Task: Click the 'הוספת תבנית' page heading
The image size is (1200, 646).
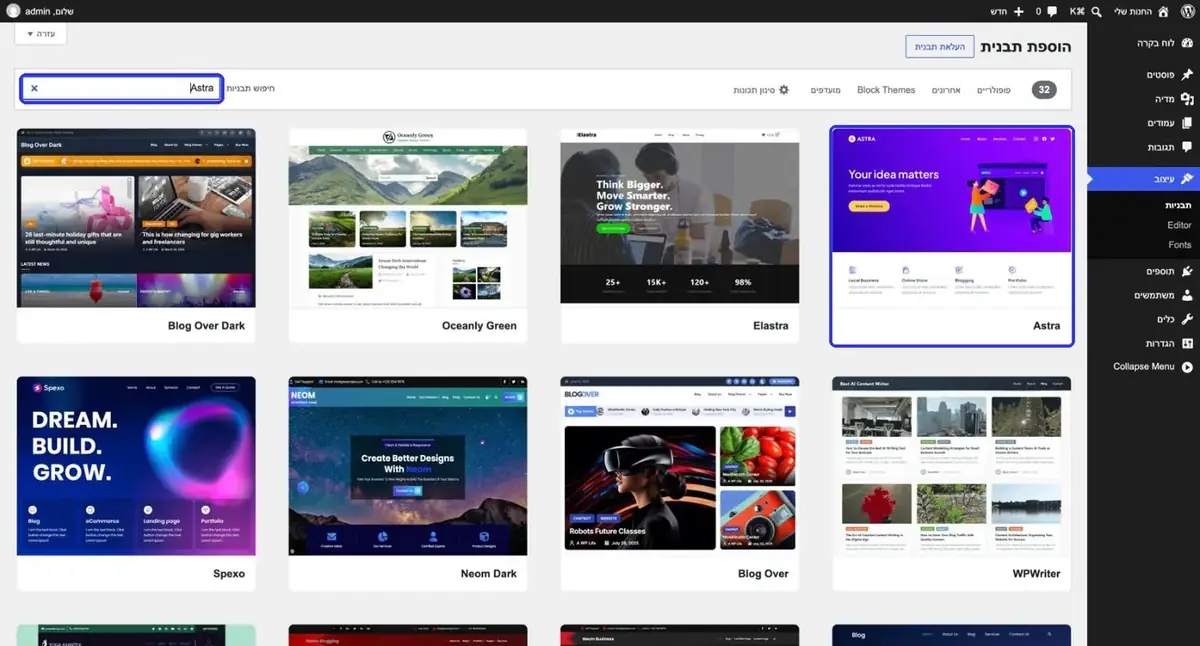Action: click(1026, 47)
